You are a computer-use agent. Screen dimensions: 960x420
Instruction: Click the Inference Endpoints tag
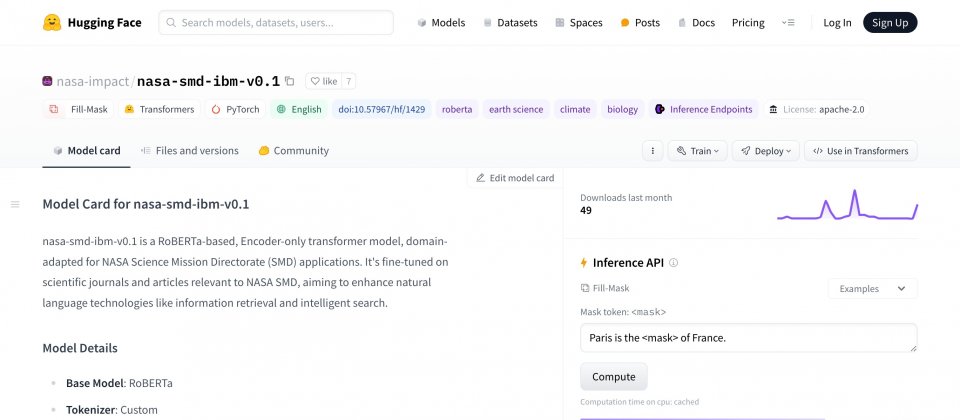703,109
